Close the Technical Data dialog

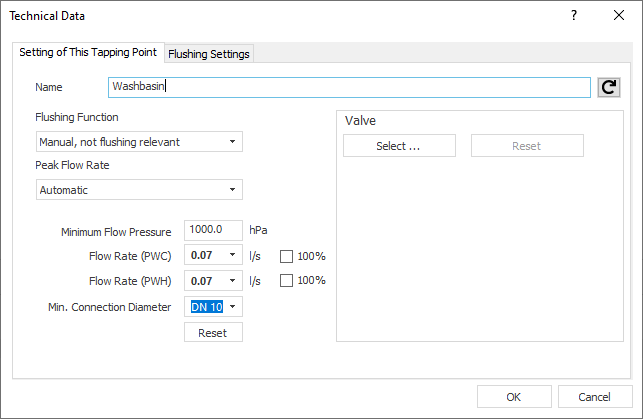click(x=619, y=16)
